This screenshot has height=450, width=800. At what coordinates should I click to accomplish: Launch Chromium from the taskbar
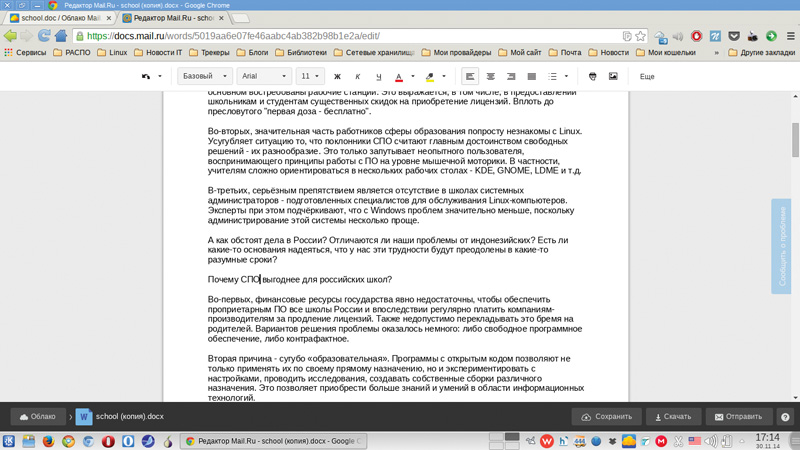pos(88,441)
